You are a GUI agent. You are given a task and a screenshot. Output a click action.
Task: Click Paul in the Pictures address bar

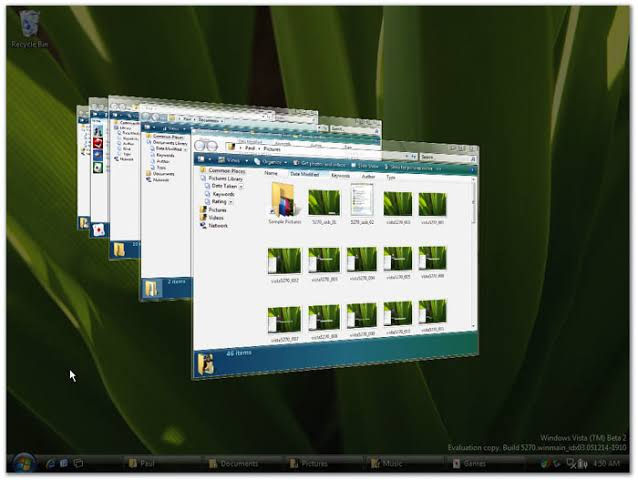click(250, 148)
